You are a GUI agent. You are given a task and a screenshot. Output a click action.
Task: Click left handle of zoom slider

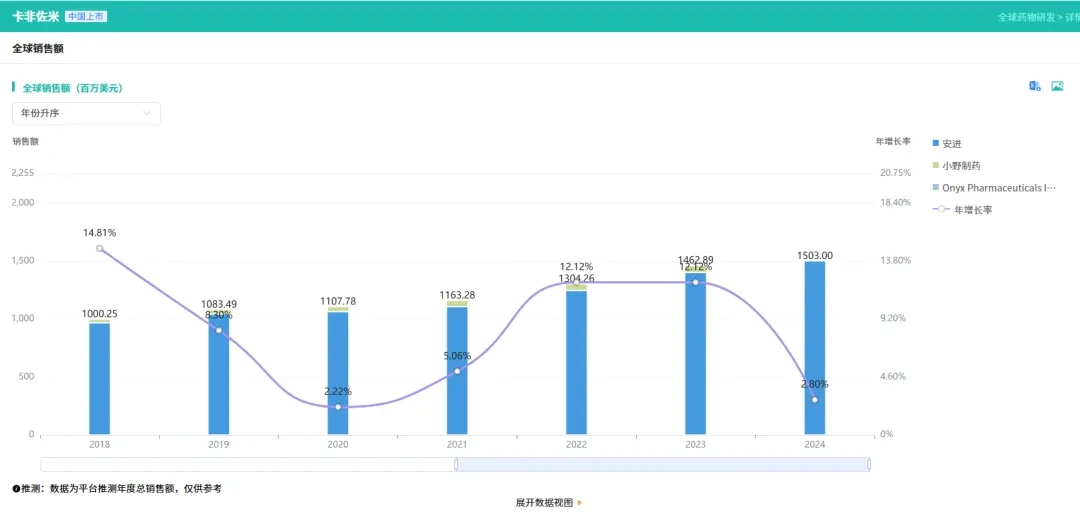click(456, 465)
